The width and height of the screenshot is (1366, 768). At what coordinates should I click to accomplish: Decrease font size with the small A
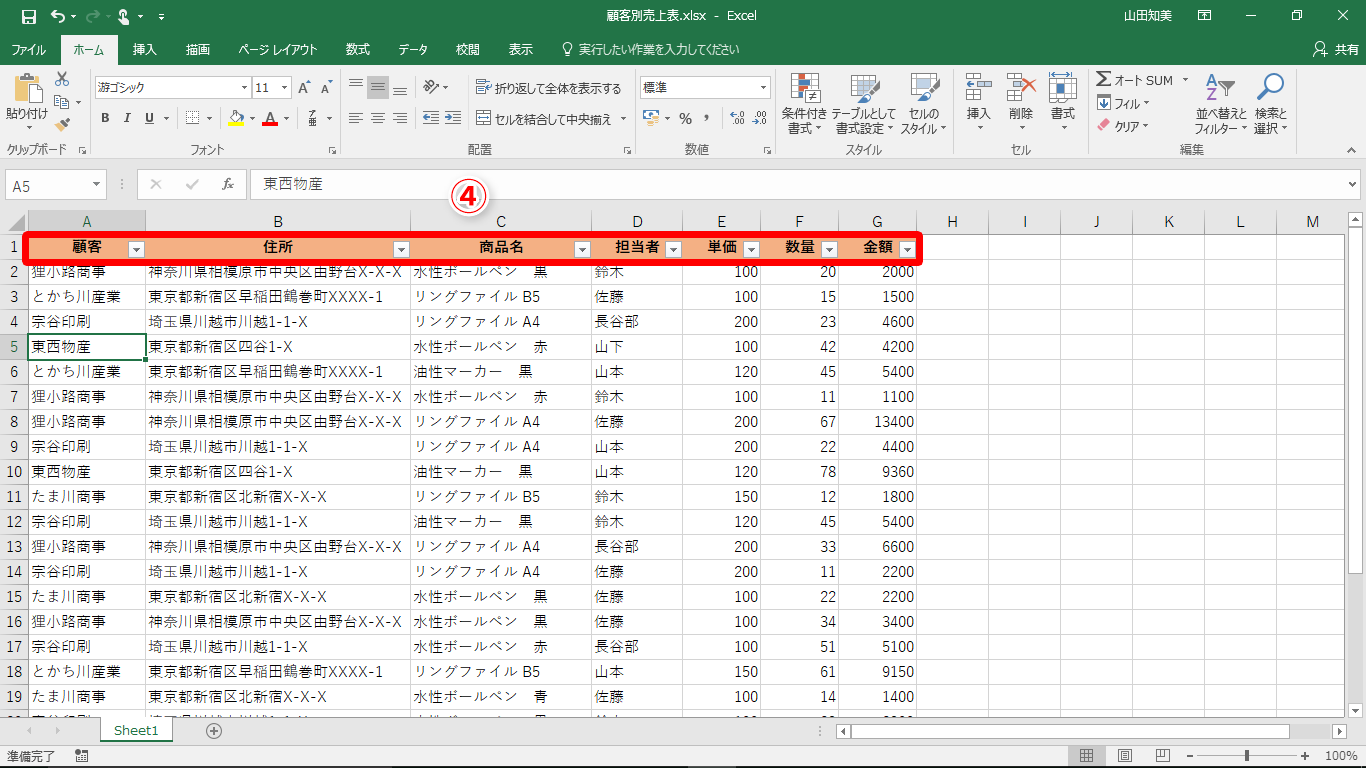coord(326,88)
